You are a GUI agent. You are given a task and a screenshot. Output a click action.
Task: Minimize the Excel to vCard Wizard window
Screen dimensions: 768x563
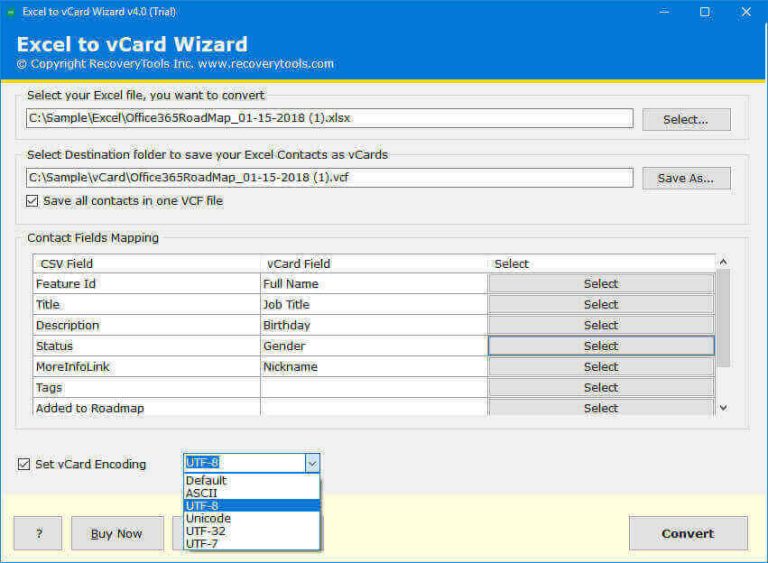[x=664, y=12]
